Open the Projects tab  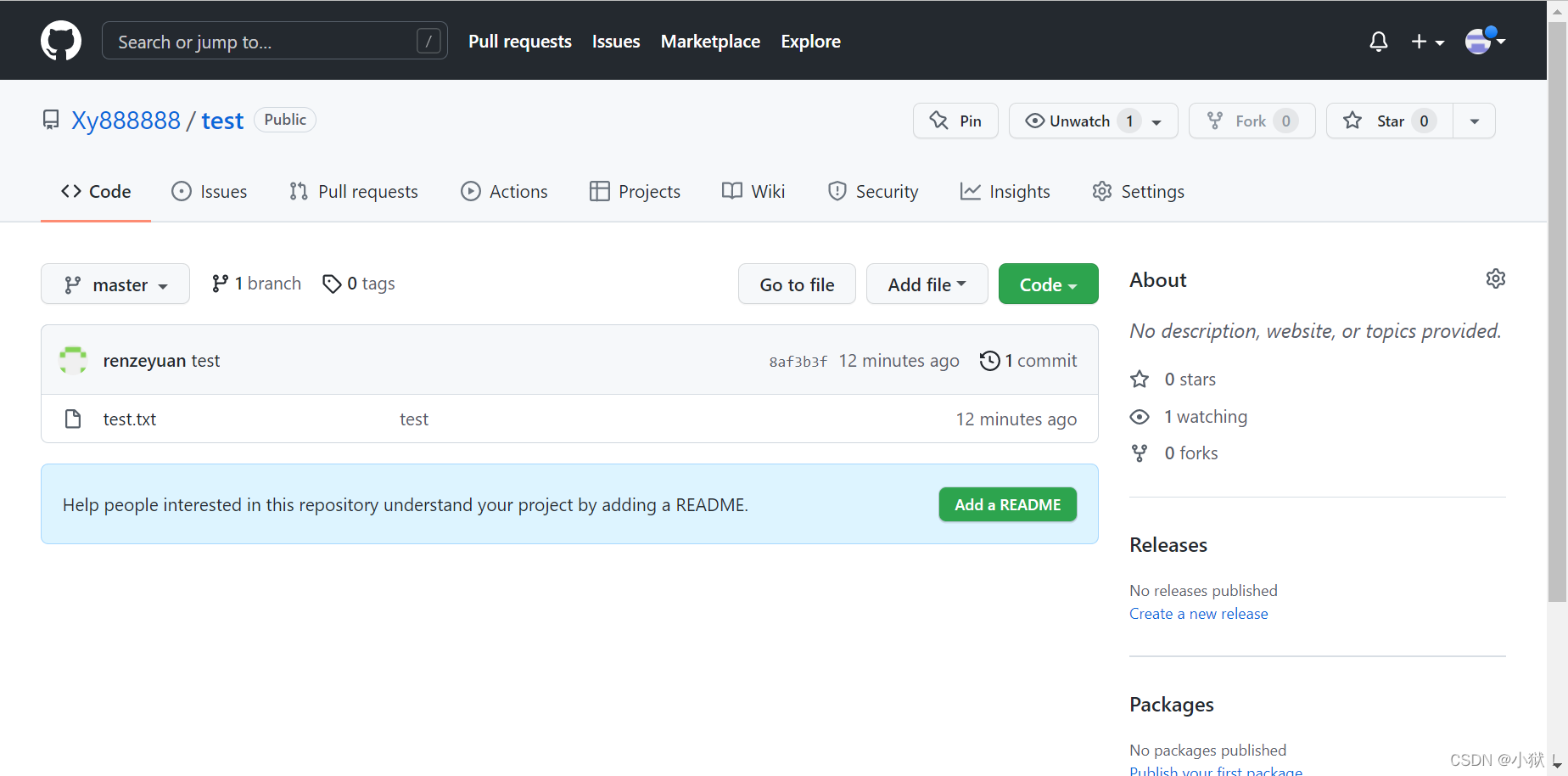pyautogui.click(x=635, y=192)
